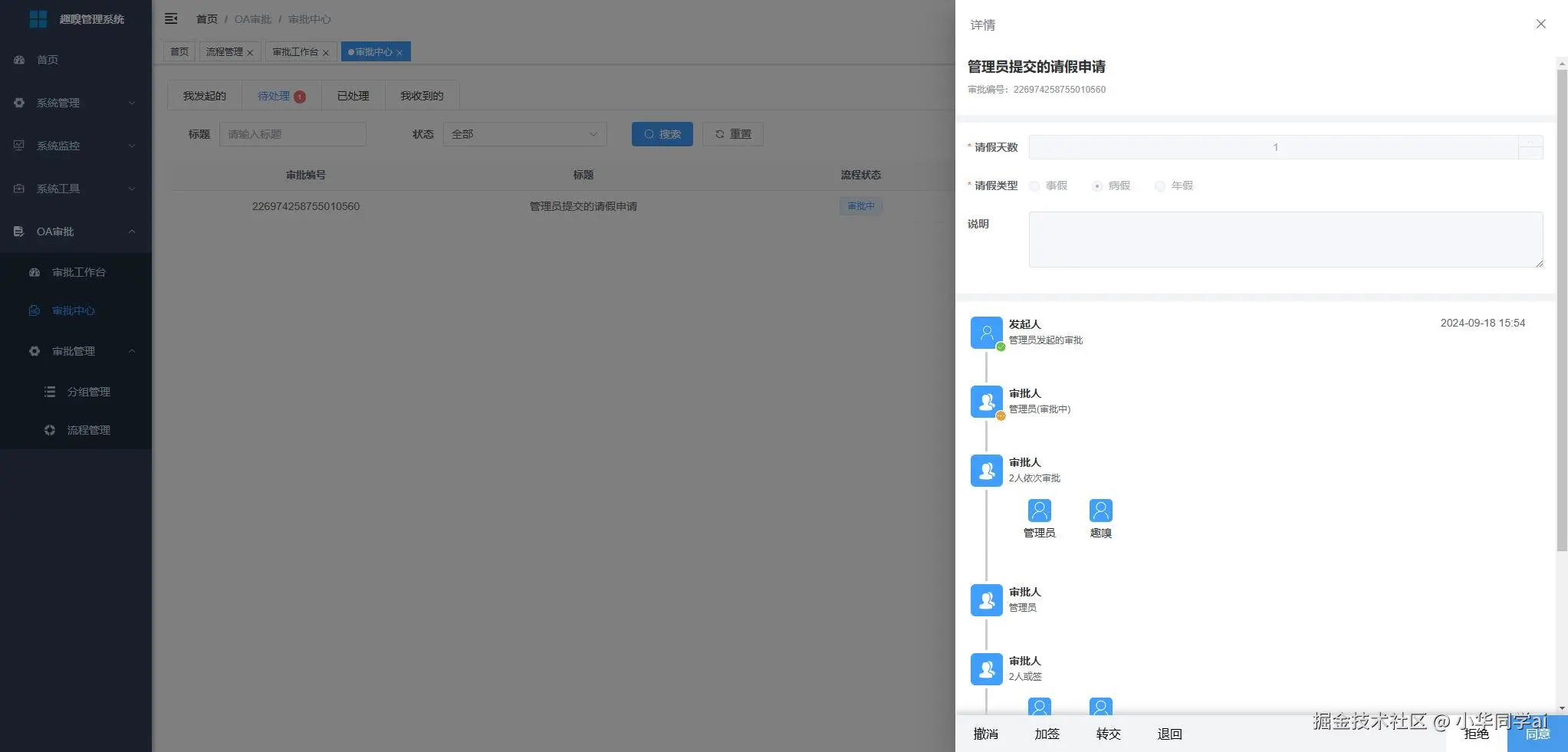Switch to the 待处理 tab

coord(281,96)
